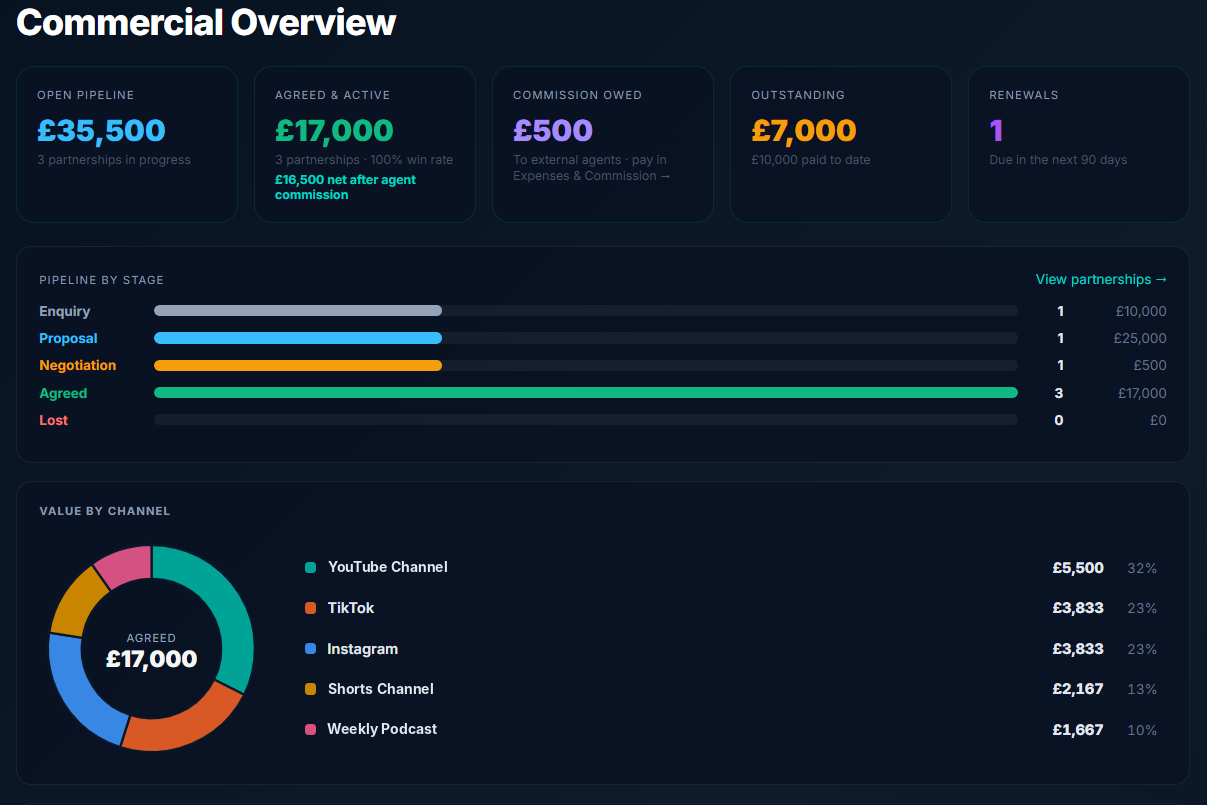Select the Enquiry stage label
This screenshot has width=1207, height=805.
click(65, 312)
